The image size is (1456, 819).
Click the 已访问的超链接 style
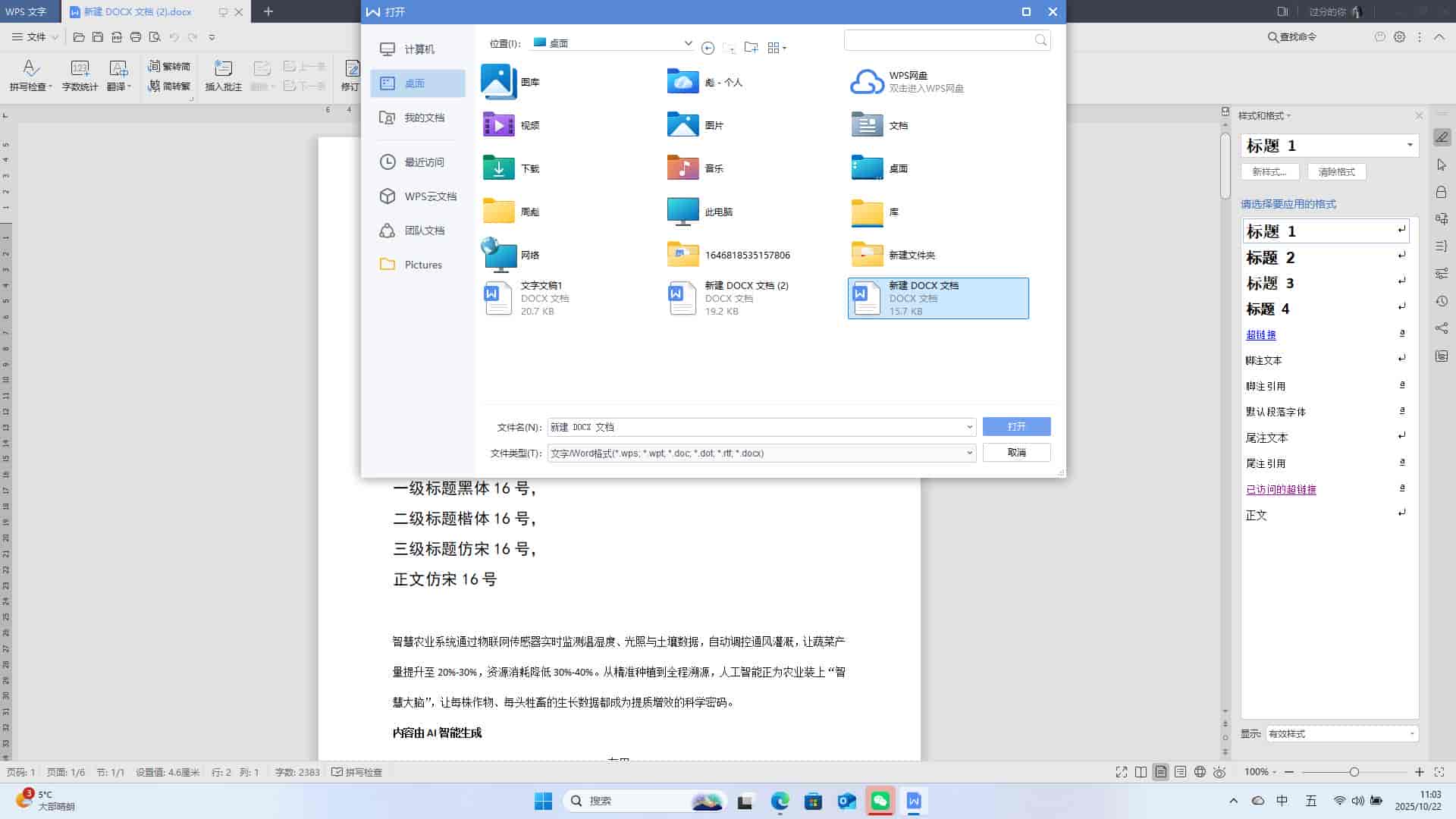coord(1281,489)
